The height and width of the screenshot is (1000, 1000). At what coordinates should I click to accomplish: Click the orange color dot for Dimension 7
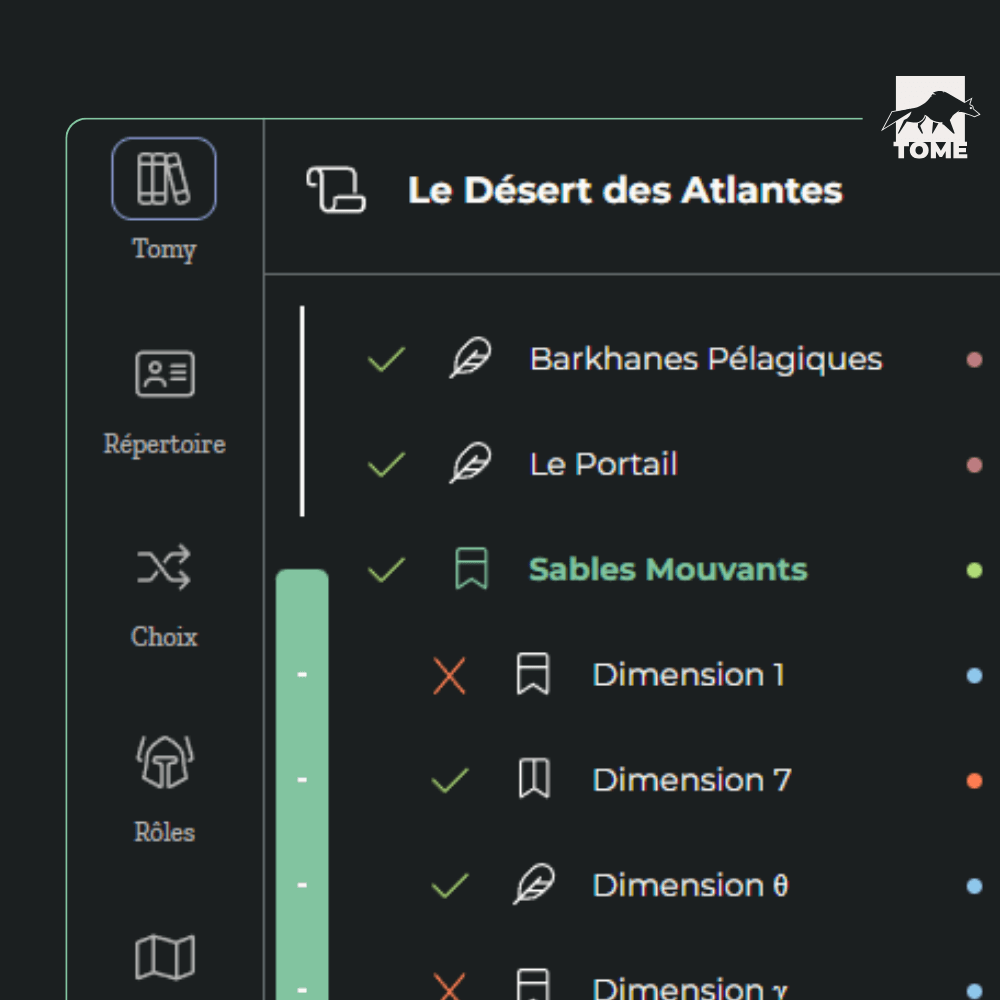pos(974,780)
